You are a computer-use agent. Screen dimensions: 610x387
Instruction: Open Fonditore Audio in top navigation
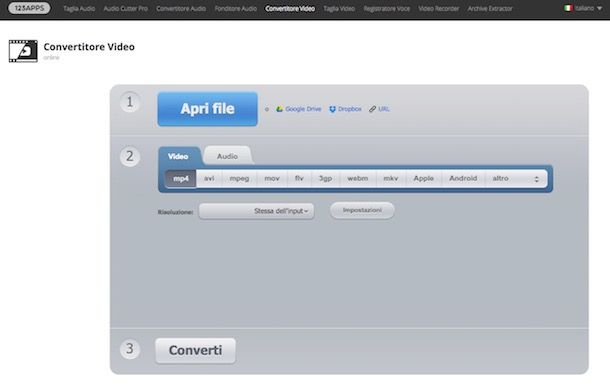[235, 9]
